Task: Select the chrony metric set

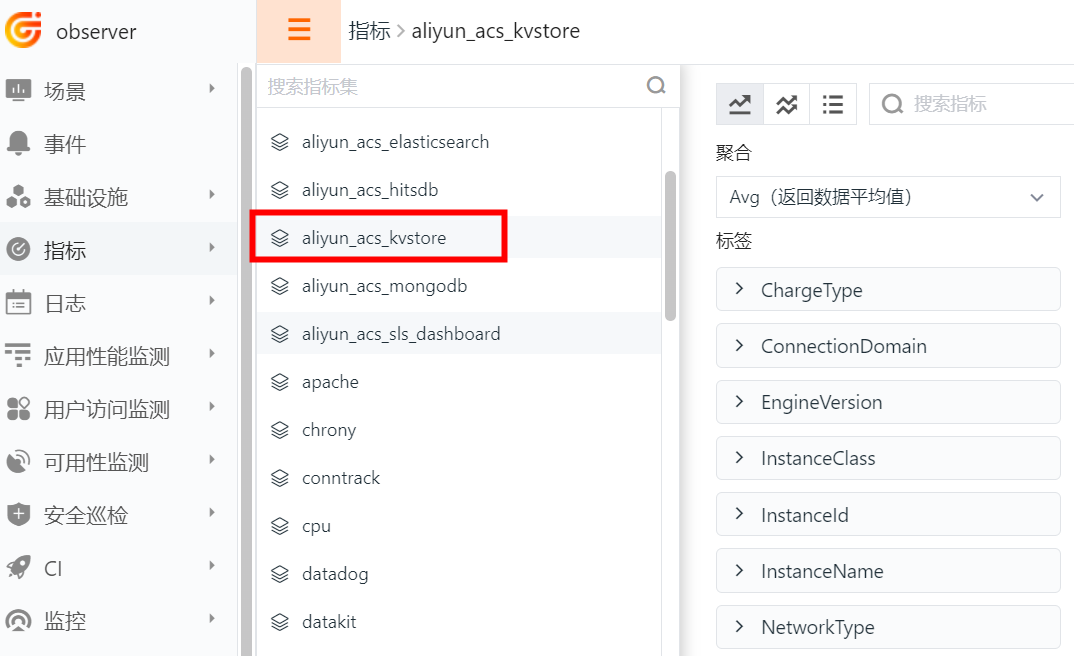Action: point(459,429)
